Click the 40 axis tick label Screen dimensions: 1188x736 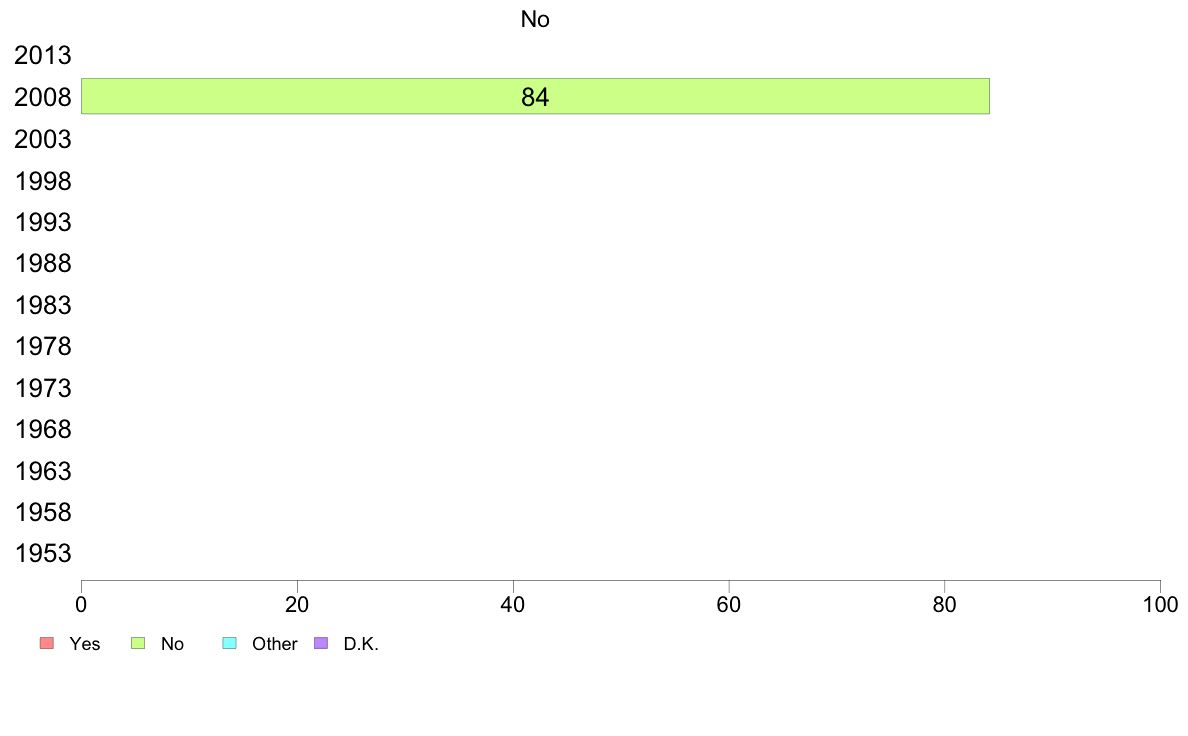click(513, 604)
